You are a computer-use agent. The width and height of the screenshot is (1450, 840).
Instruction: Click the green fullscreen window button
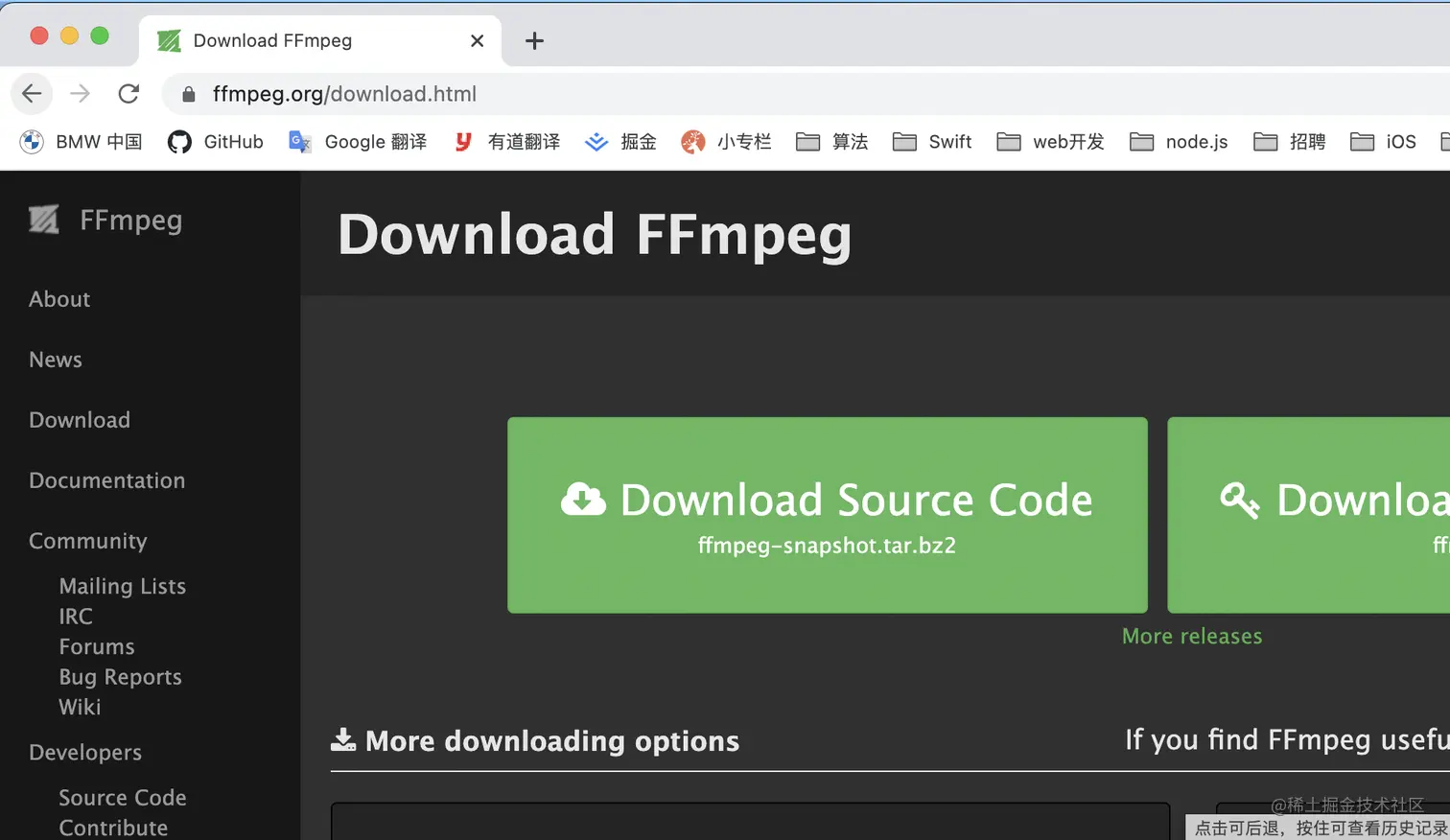(x=100, y=35)
